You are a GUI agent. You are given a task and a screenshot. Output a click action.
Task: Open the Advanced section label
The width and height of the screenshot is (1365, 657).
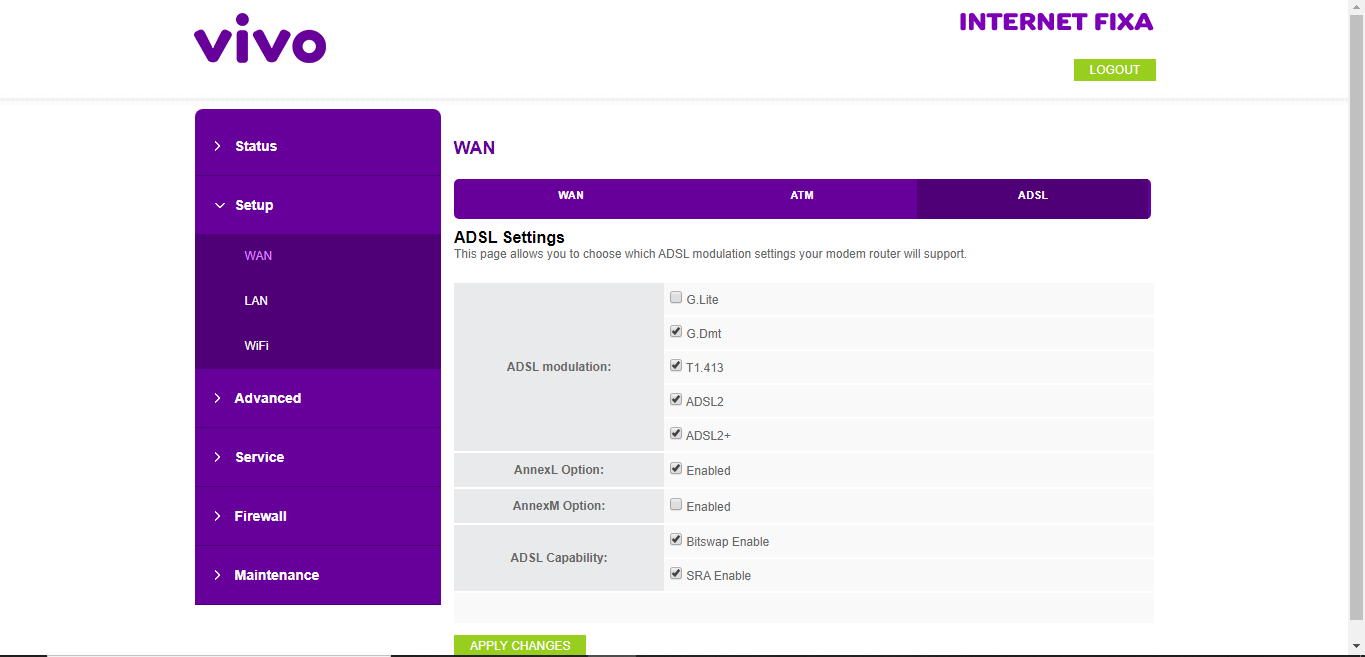(268, 398)
